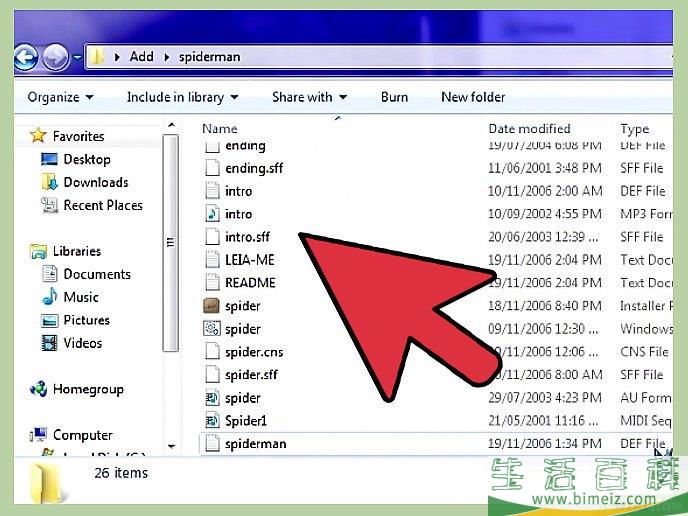Click the spider installer package icon
Viewport: 688px width, 516px height.
tap(211, 306)
